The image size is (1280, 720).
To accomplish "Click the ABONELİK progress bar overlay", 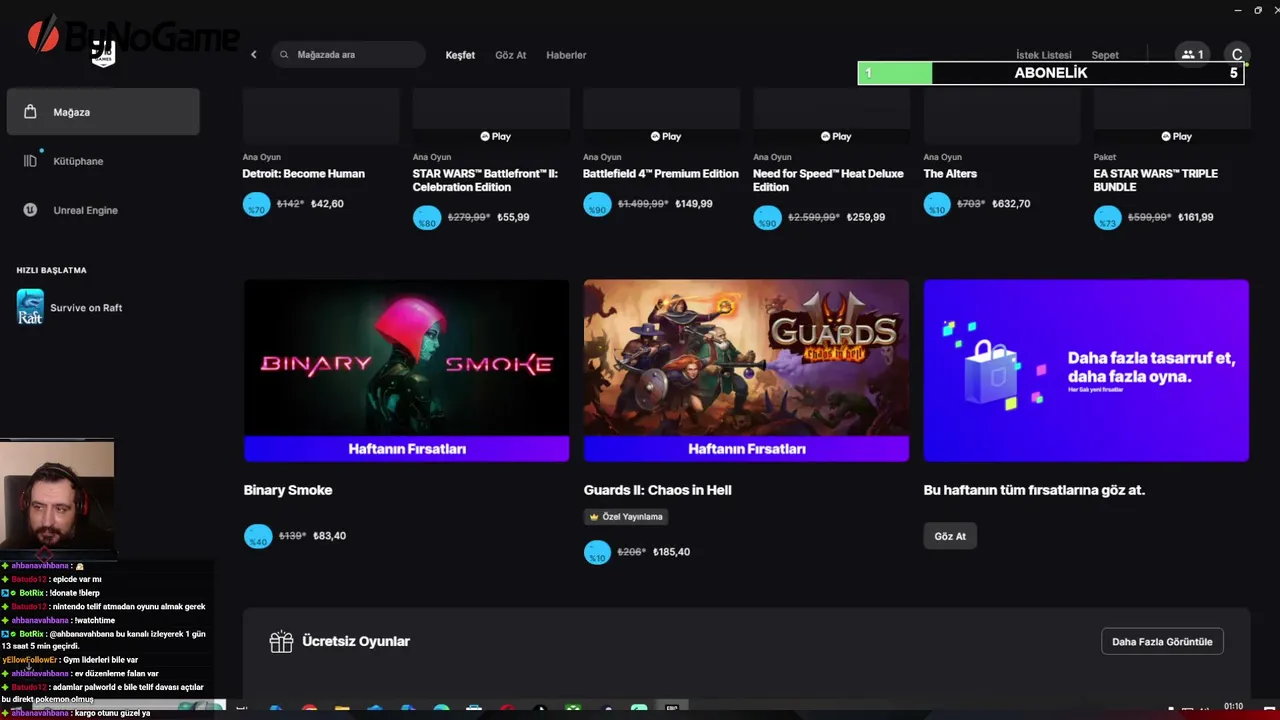I will coord(1051,73).
